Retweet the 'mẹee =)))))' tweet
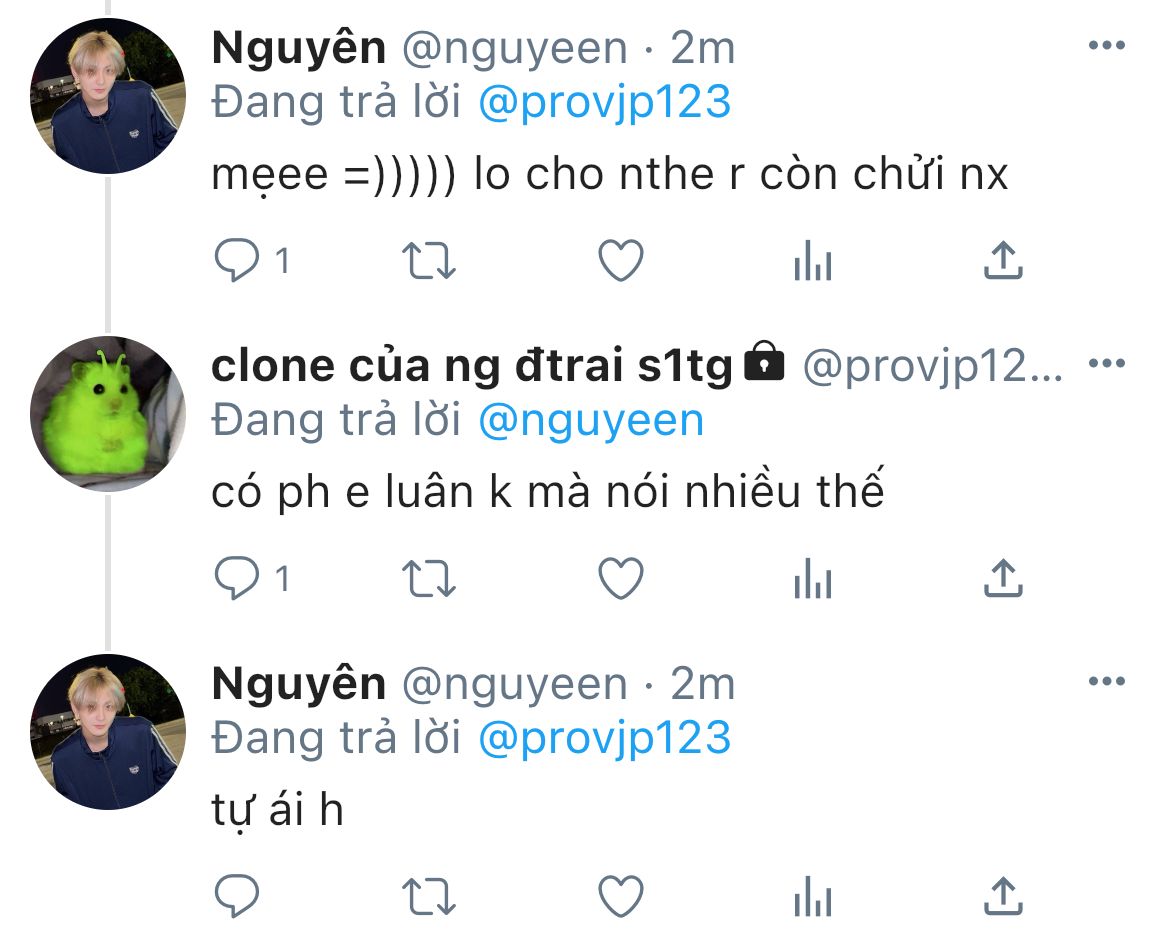Screen dimensions: 1170x942 click(428, 261)
